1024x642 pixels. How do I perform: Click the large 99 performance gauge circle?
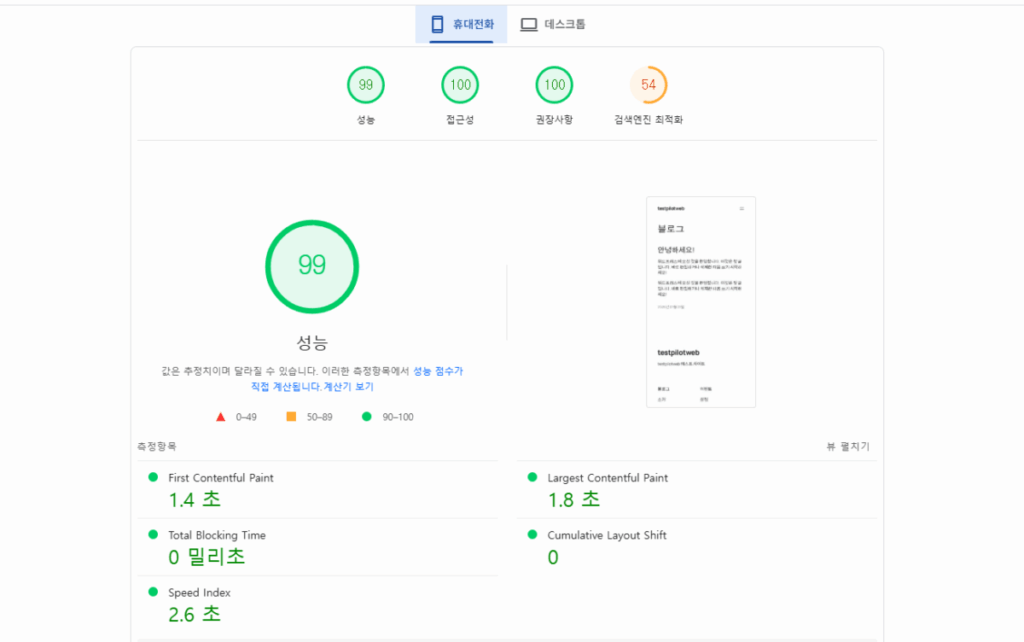tap(312, 265)
